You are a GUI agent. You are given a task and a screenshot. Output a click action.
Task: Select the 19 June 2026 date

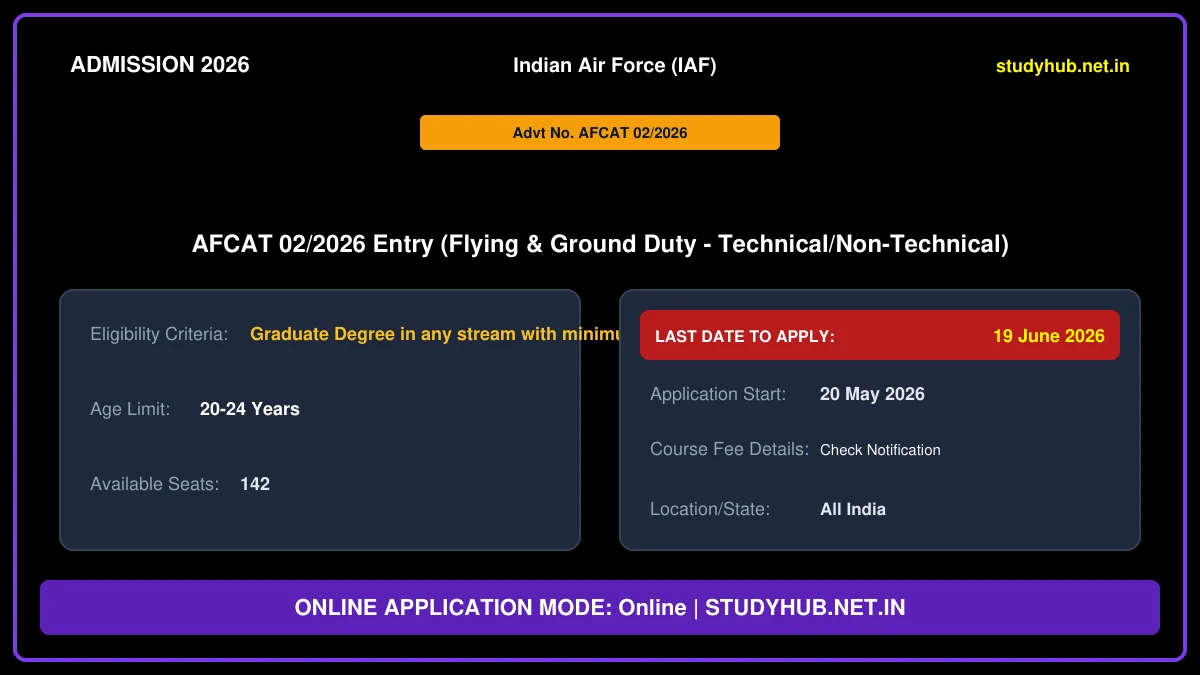1049,336
